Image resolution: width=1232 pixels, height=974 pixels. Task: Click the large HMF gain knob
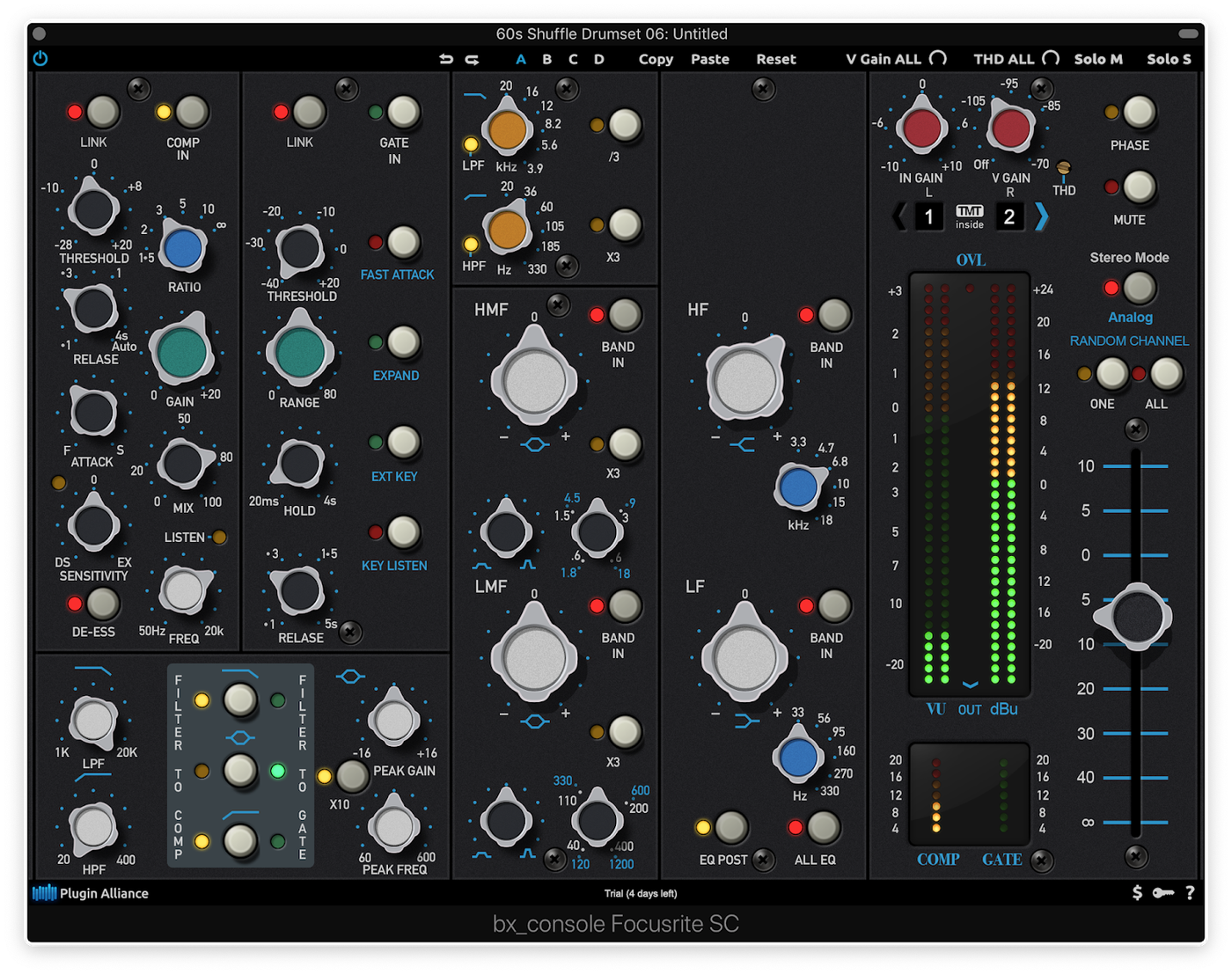pyautogui.click(x=534, y=381)
